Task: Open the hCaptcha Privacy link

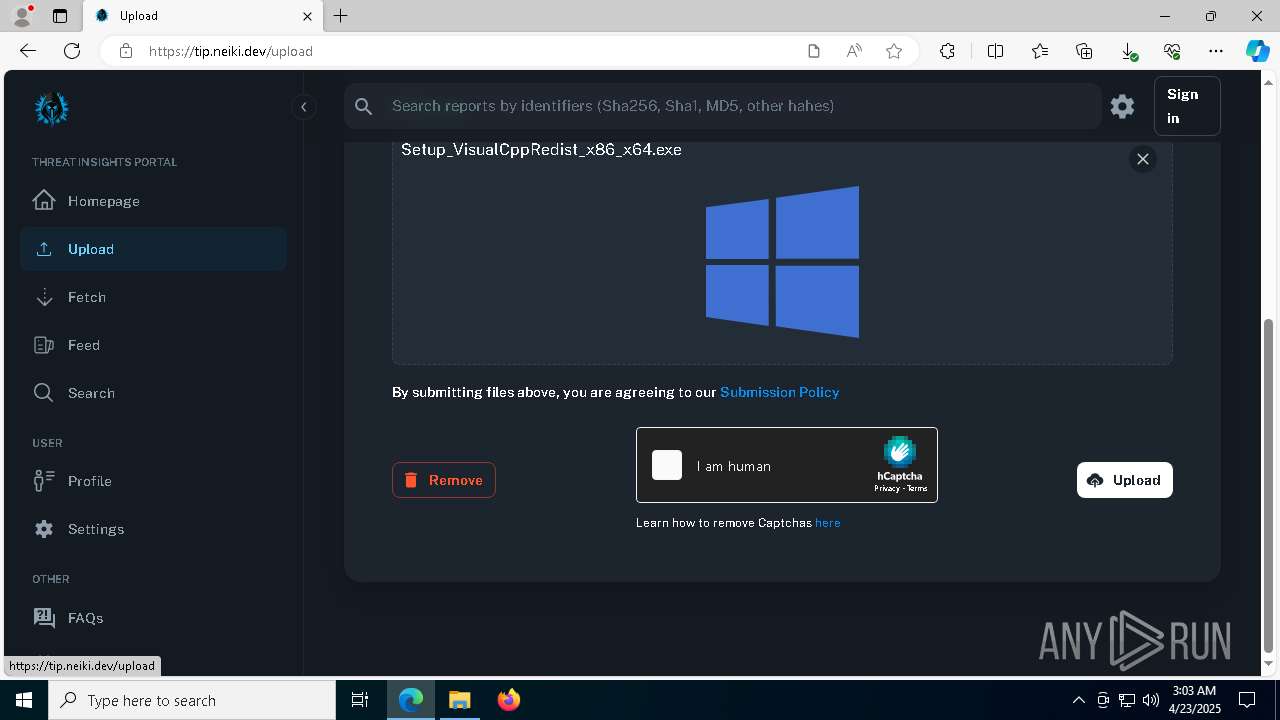Action: click(886, 489)
